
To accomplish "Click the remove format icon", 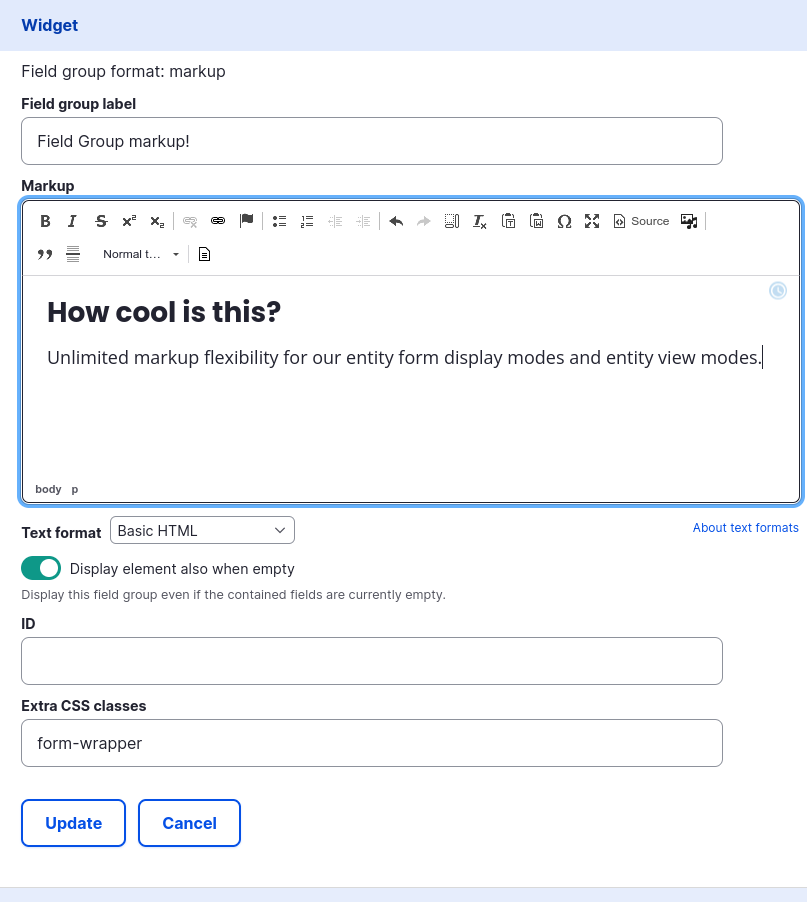I will pos(480,221).
